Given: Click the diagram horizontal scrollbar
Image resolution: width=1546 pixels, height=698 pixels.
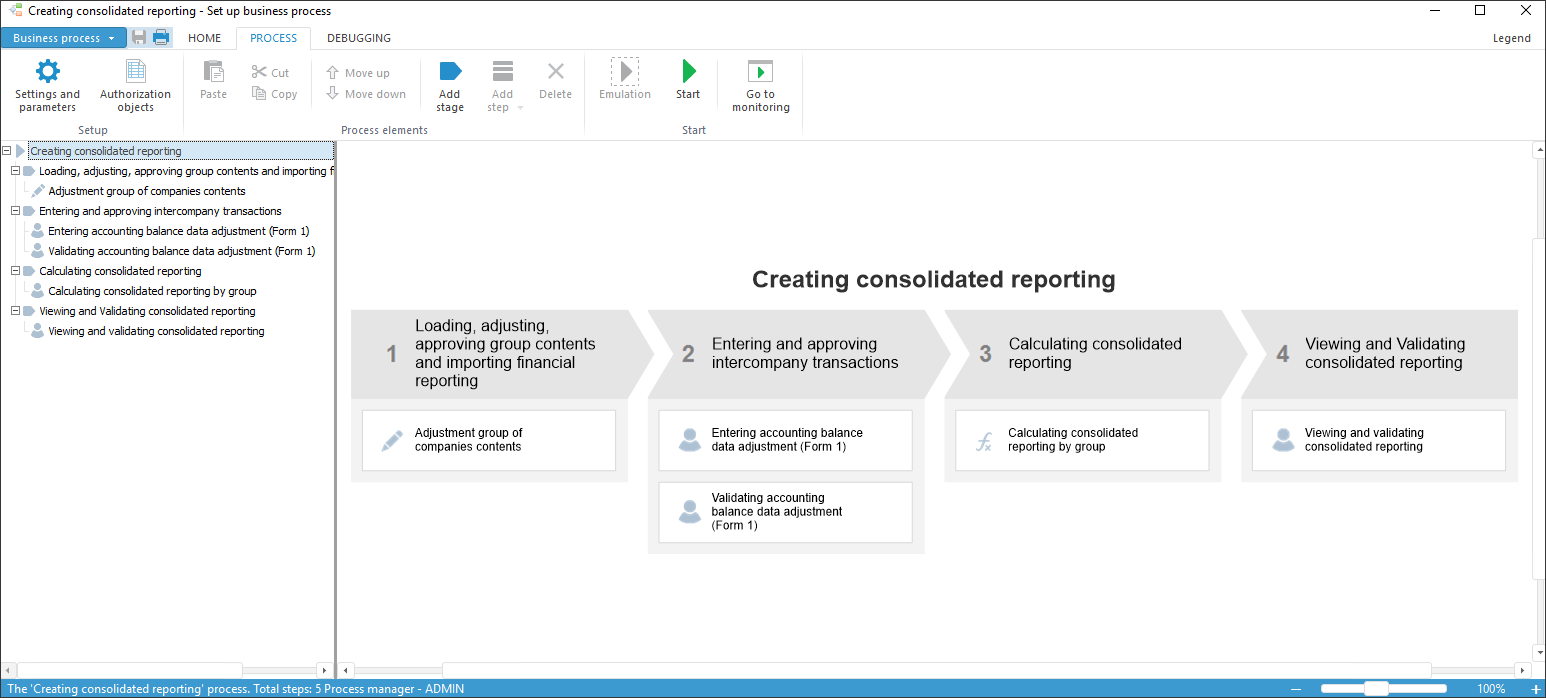Looking at the screenshot, I should (936, 670).
